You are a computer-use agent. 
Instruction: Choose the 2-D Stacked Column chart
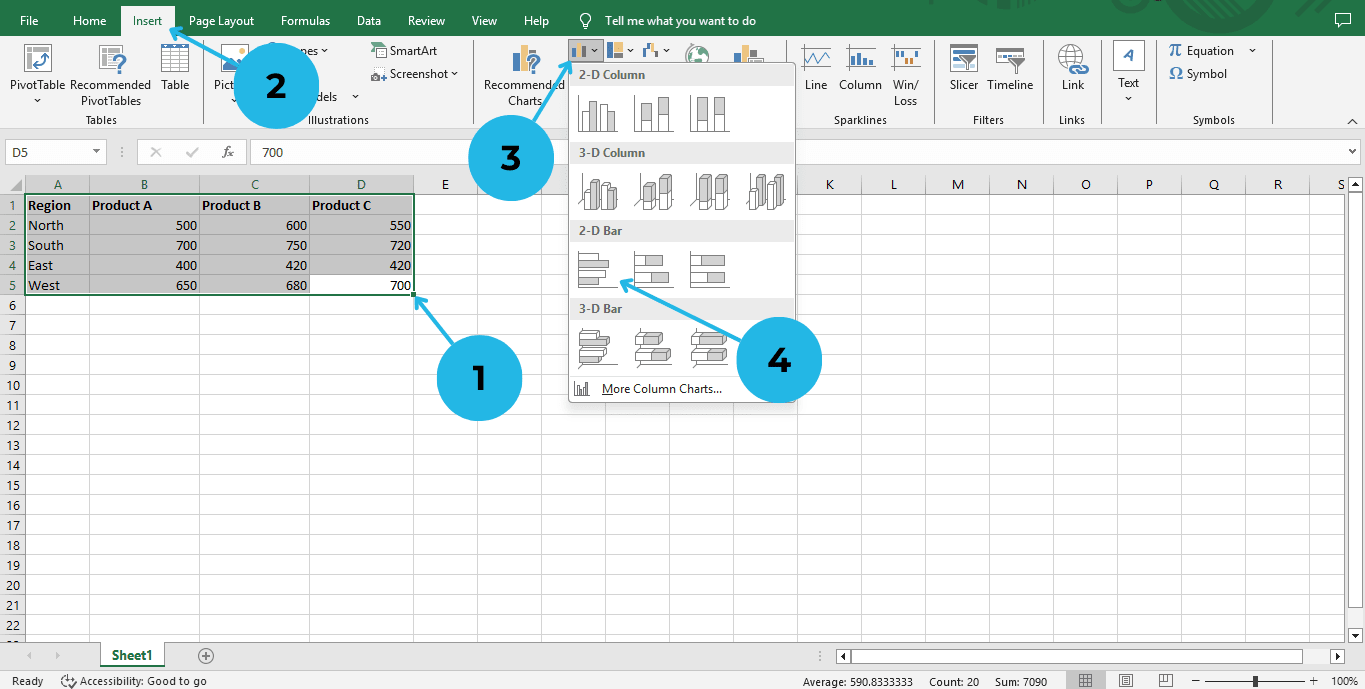(653, 114)
